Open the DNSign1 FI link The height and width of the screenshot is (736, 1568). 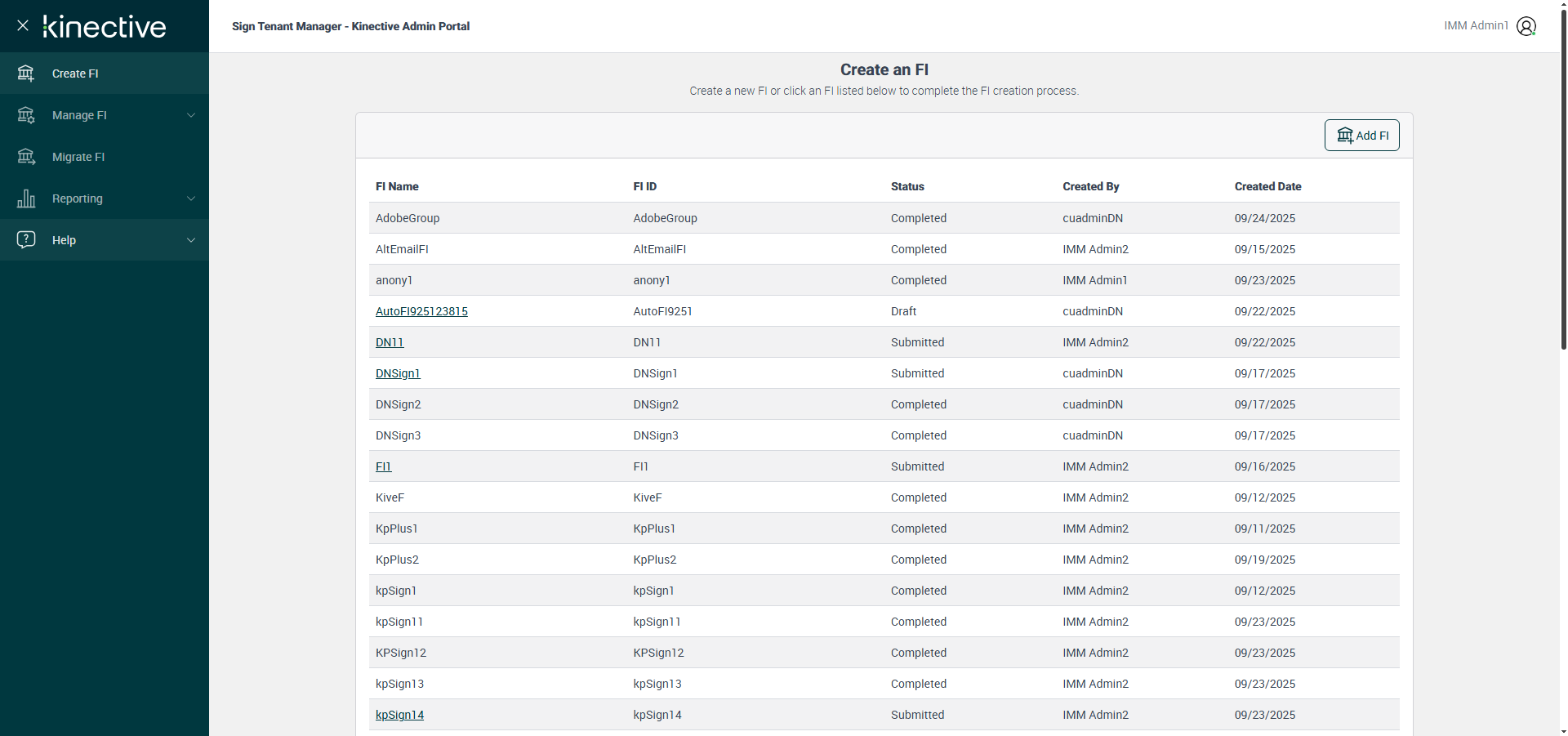point(398,373)
